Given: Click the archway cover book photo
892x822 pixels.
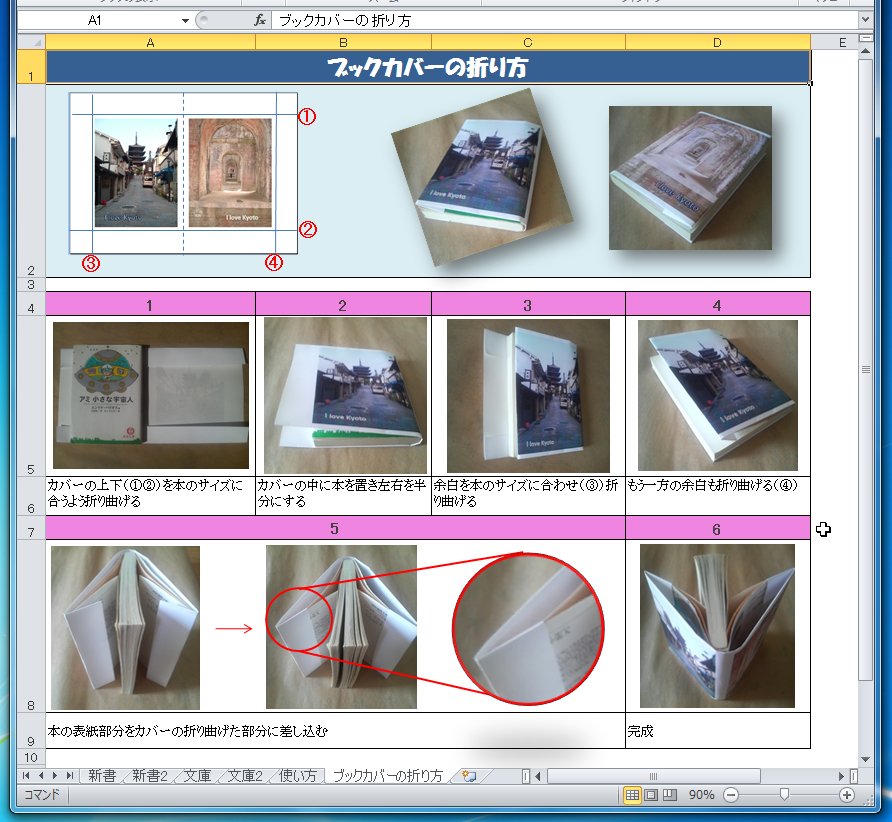Looking at the screenshot, I should point(690,177).
